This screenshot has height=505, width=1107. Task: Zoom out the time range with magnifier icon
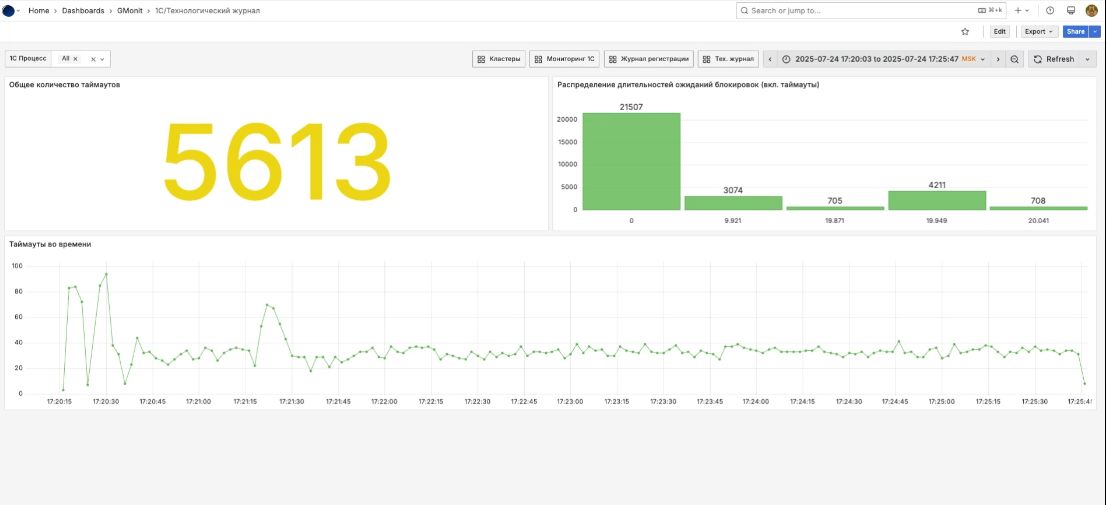pos(1015,59)
